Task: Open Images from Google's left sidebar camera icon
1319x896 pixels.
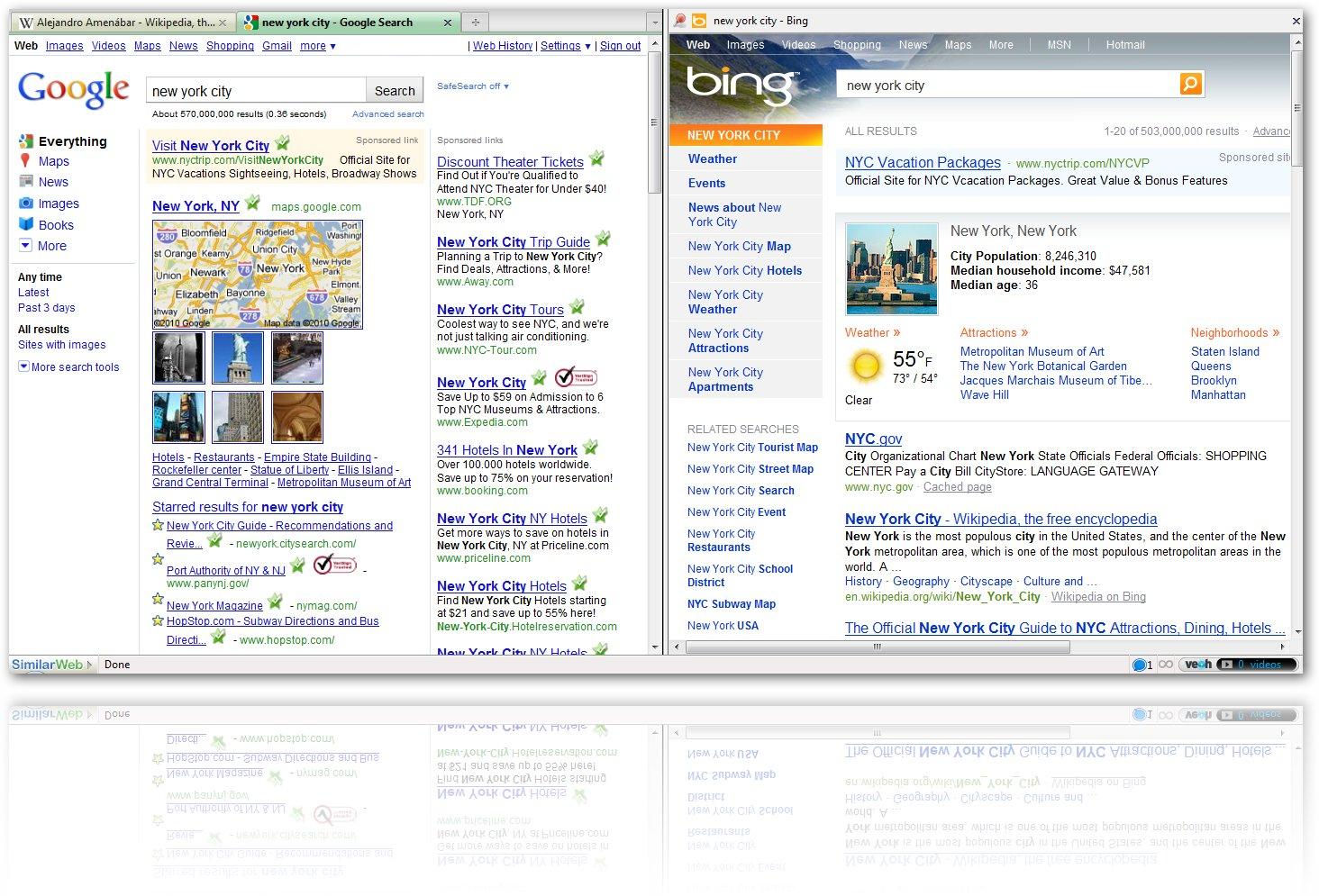Action: coord(26,204)
